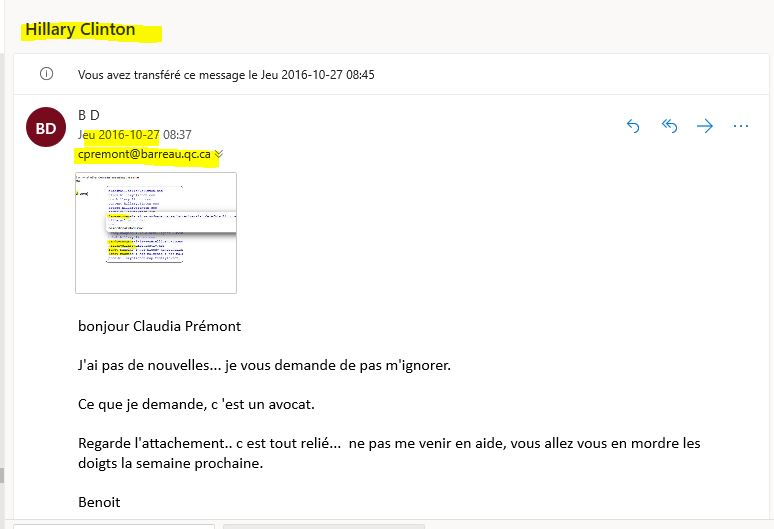Click the paragraph starting 'Regarde l'attachement'
774x529 pixels.
click(389, 451)
